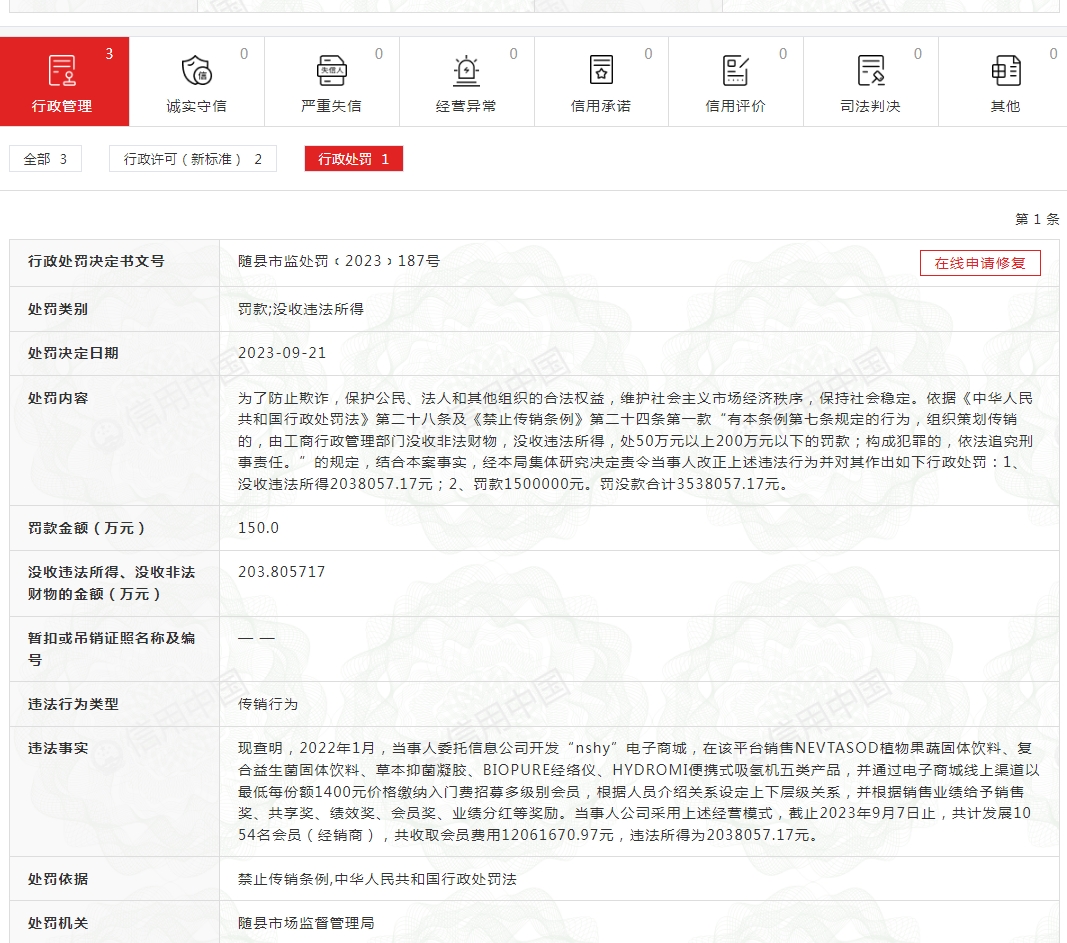Click the decision date 2023-09-21
Image resolution: width=1067 pixels, height=943 pixels.
pos(282,353)
